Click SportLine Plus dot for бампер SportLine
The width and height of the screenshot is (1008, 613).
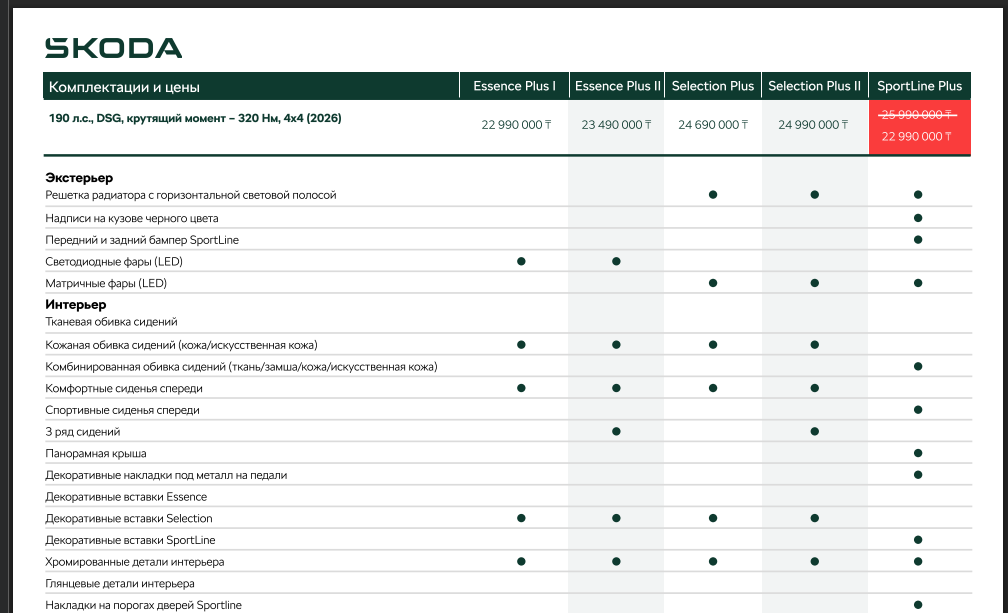[918, 240]
